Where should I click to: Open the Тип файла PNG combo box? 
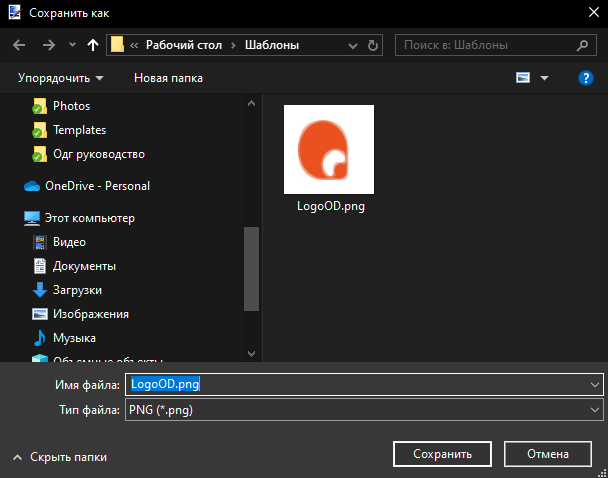click(364, 410)
